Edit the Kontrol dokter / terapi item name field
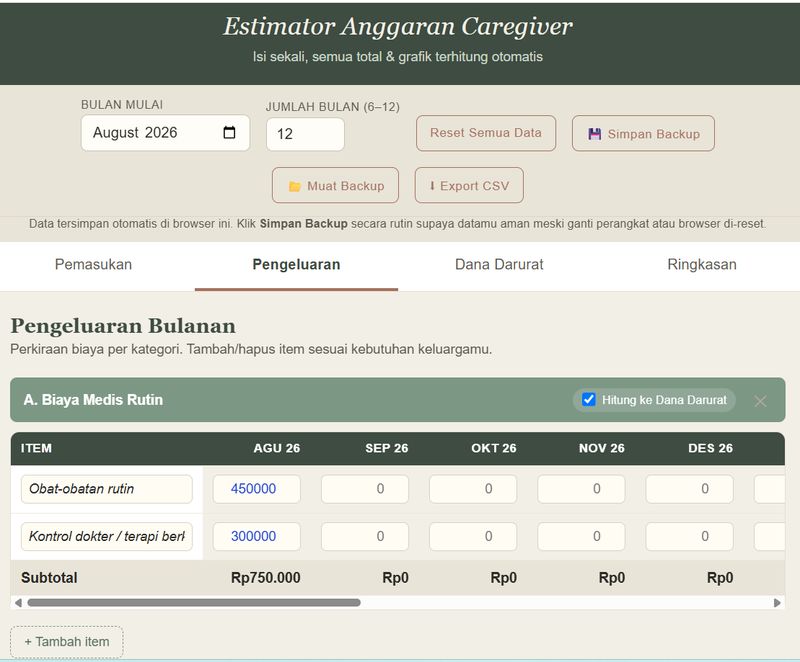This screenshot has height=662, width=800. click(107, 537)
